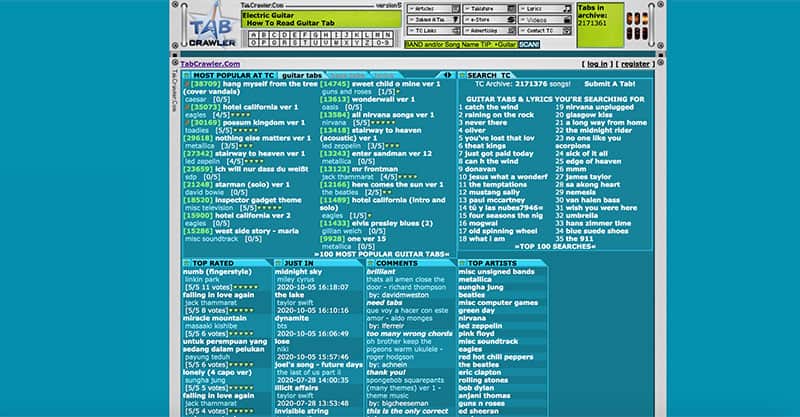This screenshot has height=417, width=800.
Task: Switch to the guitar tabs tab
Action: coord(302,75)
